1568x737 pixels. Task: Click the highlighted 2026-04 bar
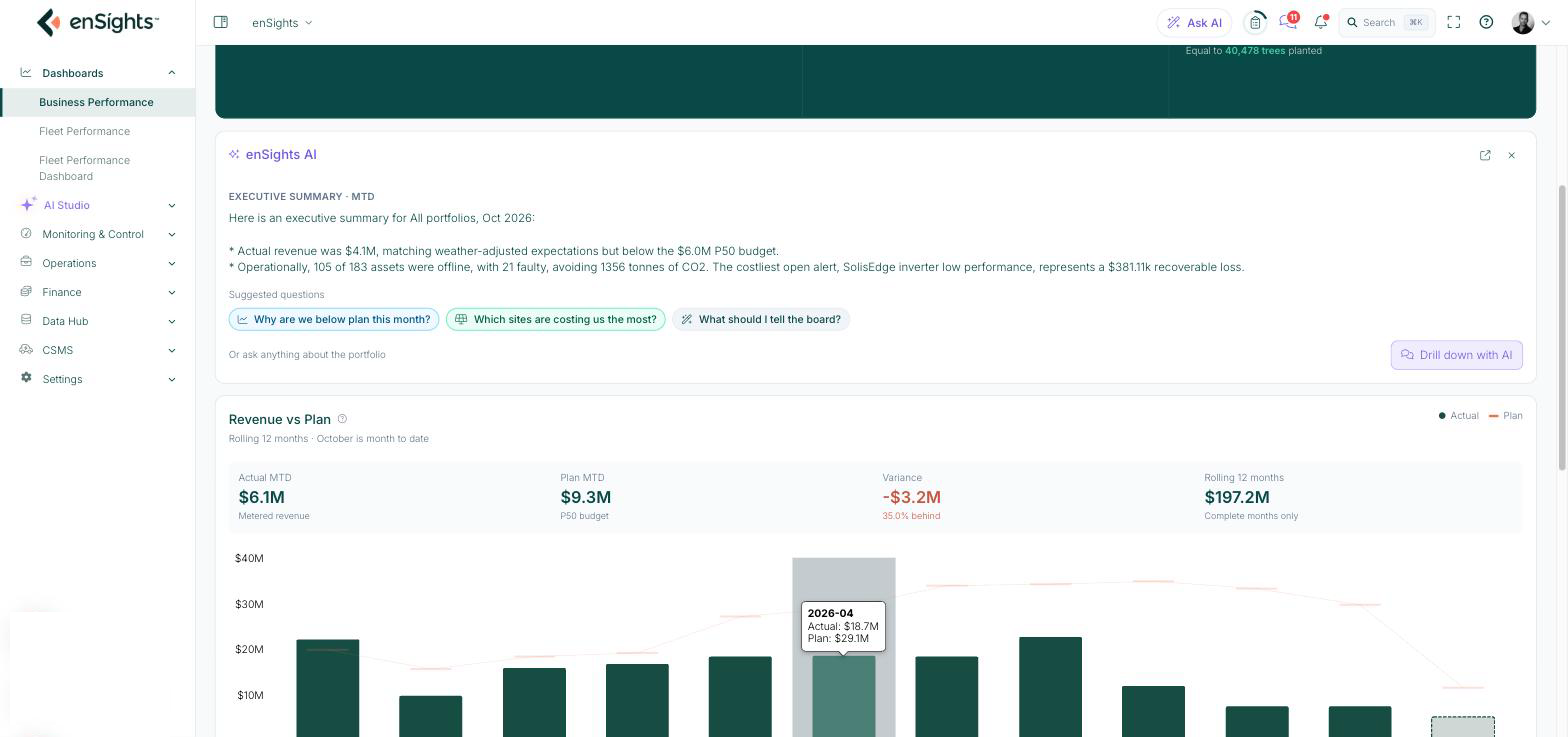point(844,696)
